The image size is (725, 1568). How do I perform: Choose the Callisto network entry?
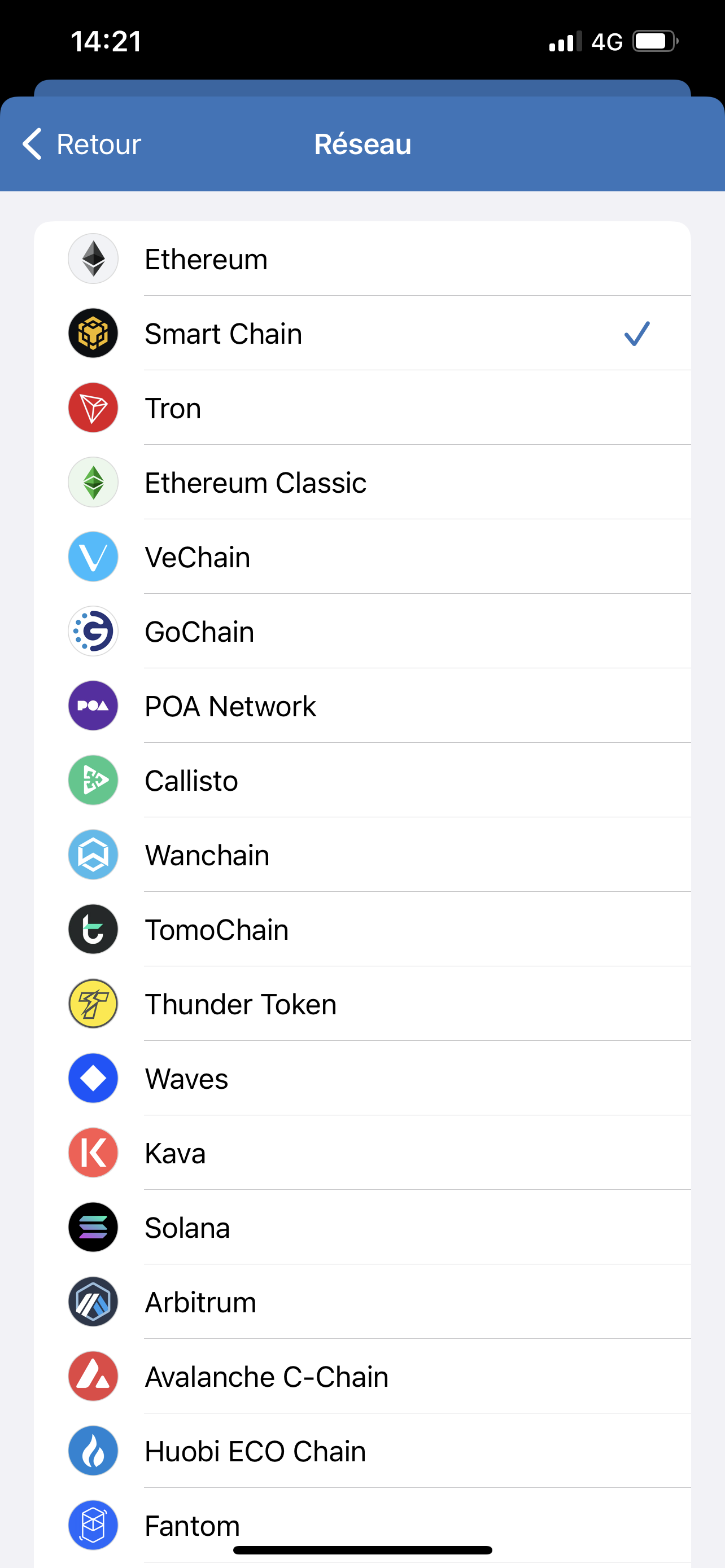[x=191, y=781]
